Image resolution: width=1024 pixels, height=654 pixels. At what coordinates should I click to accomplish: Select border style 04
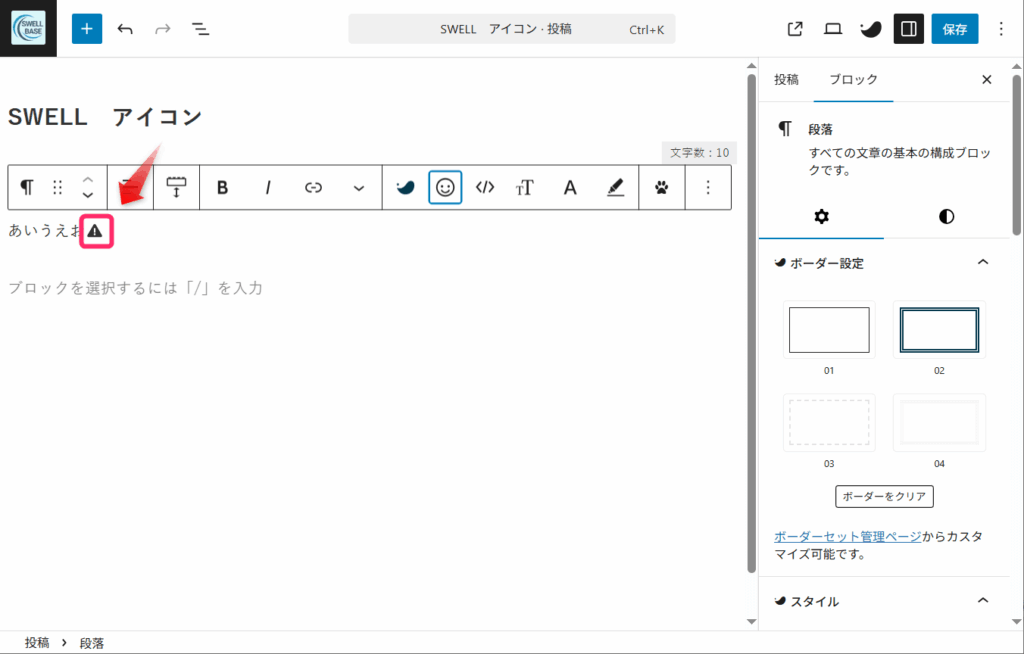tap(939, 423)
